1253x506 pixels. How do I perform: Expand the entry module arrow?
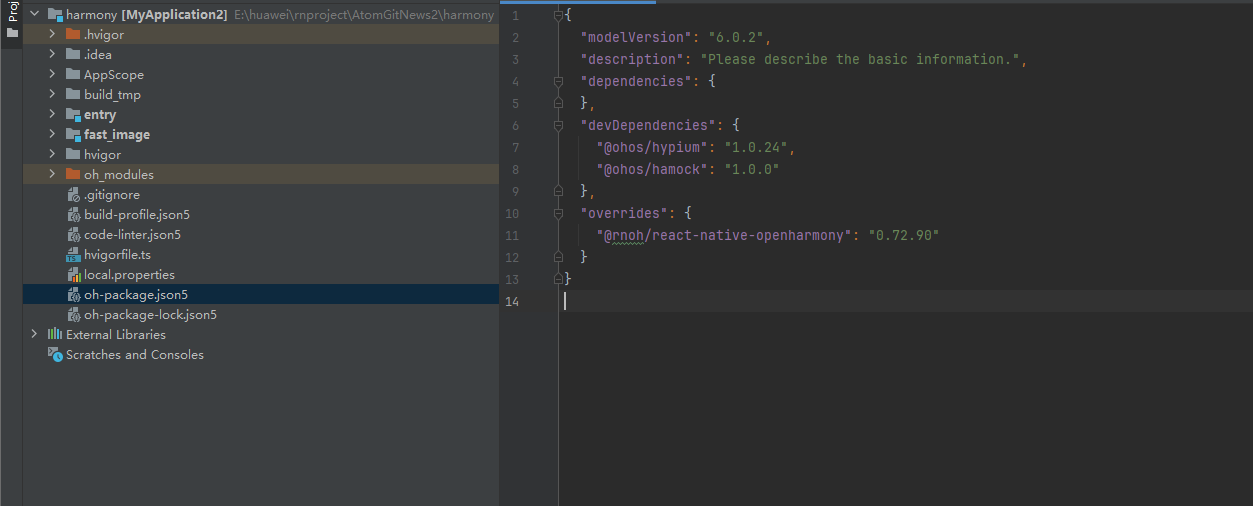coord(52,115)
